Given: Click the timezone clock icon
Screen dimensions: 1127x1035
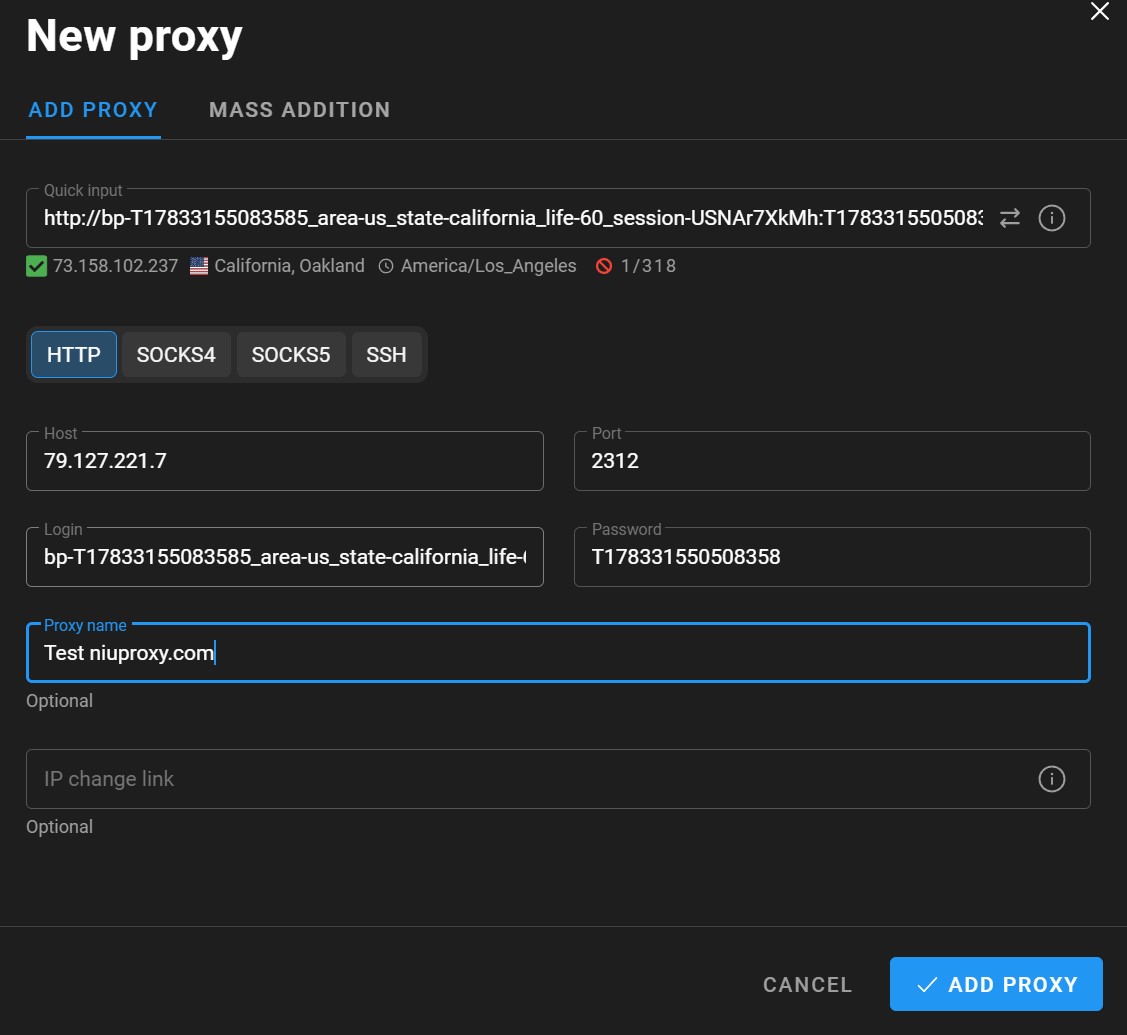Looking at the screenshot, I should coord(386,266).
